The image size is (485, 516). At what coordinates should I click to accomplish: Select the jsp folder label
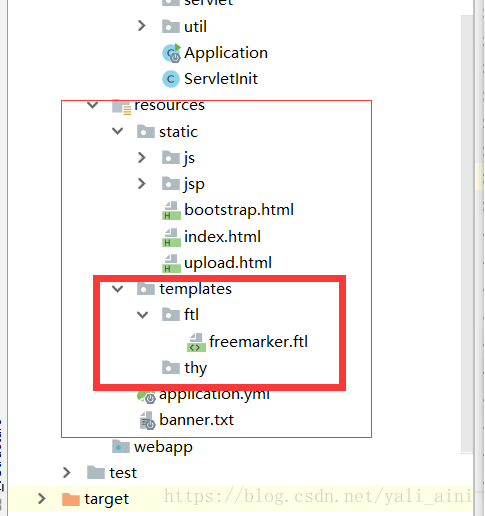click(194, 185)
